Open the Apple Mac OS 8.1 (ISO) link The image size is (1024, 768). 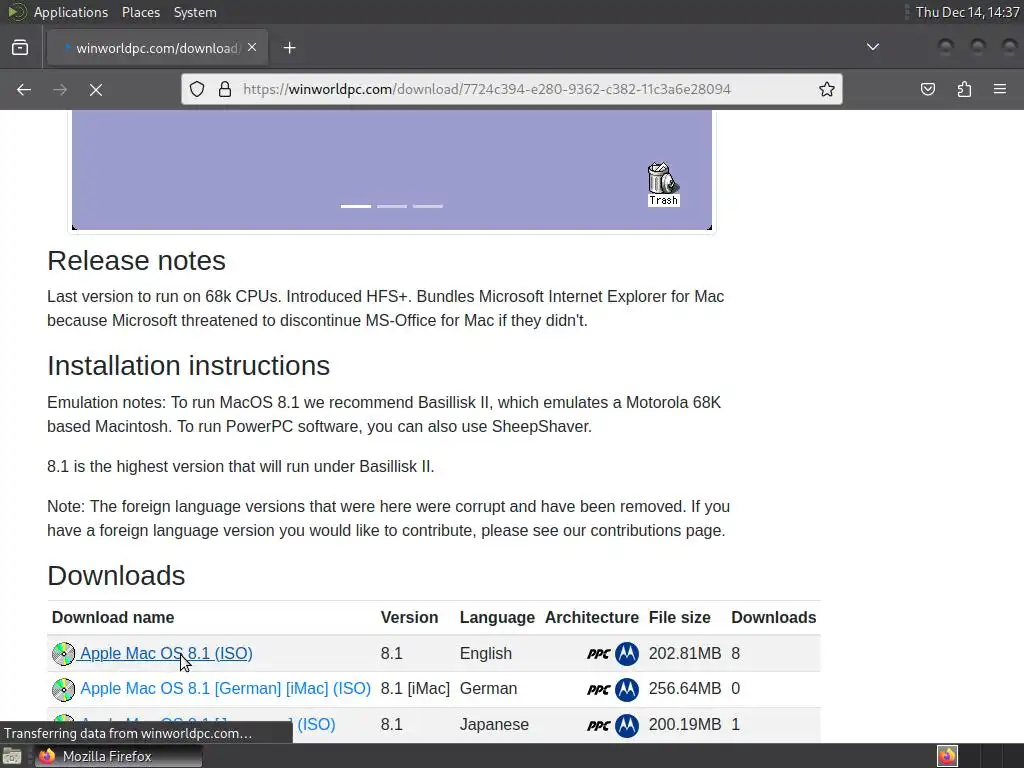coord(166,653)
